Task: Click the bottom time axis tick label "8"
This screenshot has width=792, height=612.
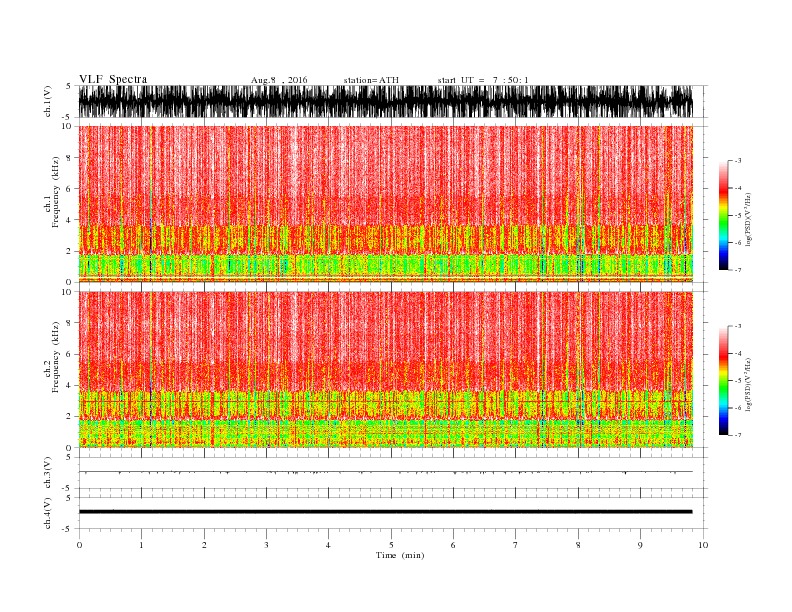Action: click(x=578, y=545)
